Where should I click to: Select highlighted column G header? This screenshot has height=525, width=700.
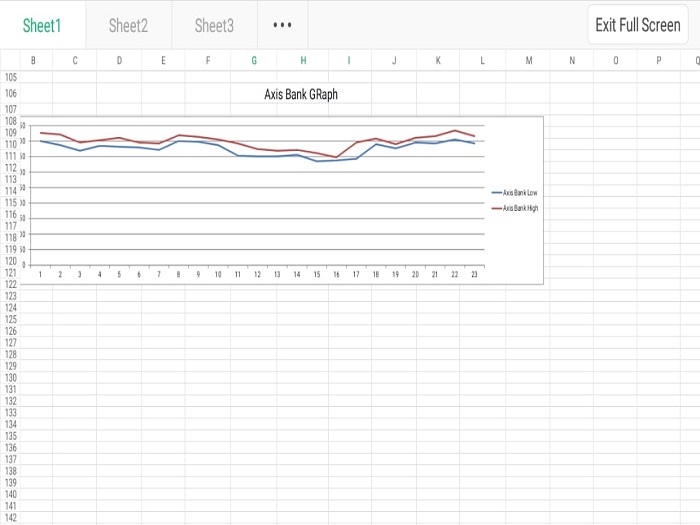click(254, 60)
